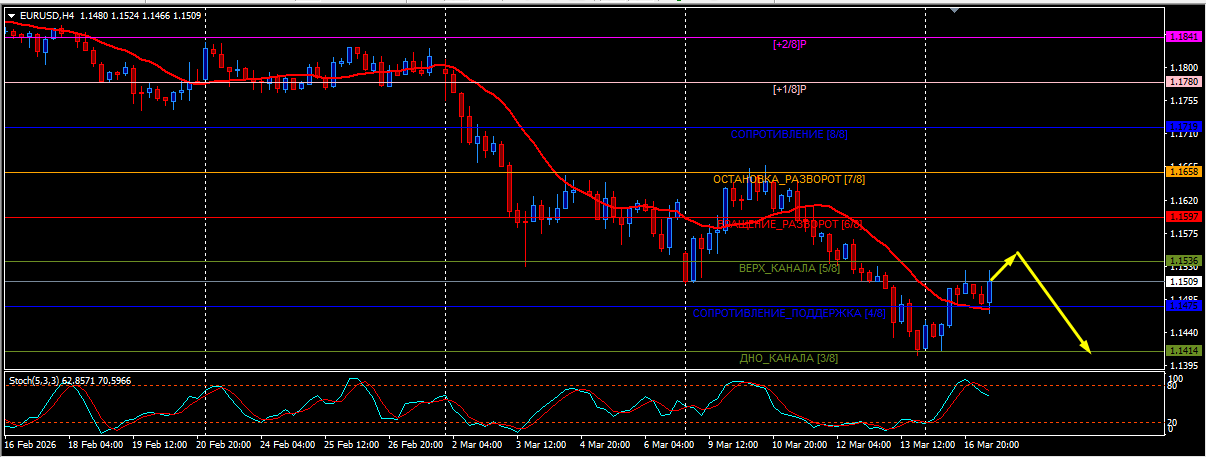Select the ВЕРХ_КАНАЛА [5/8] label

[789, 268]
